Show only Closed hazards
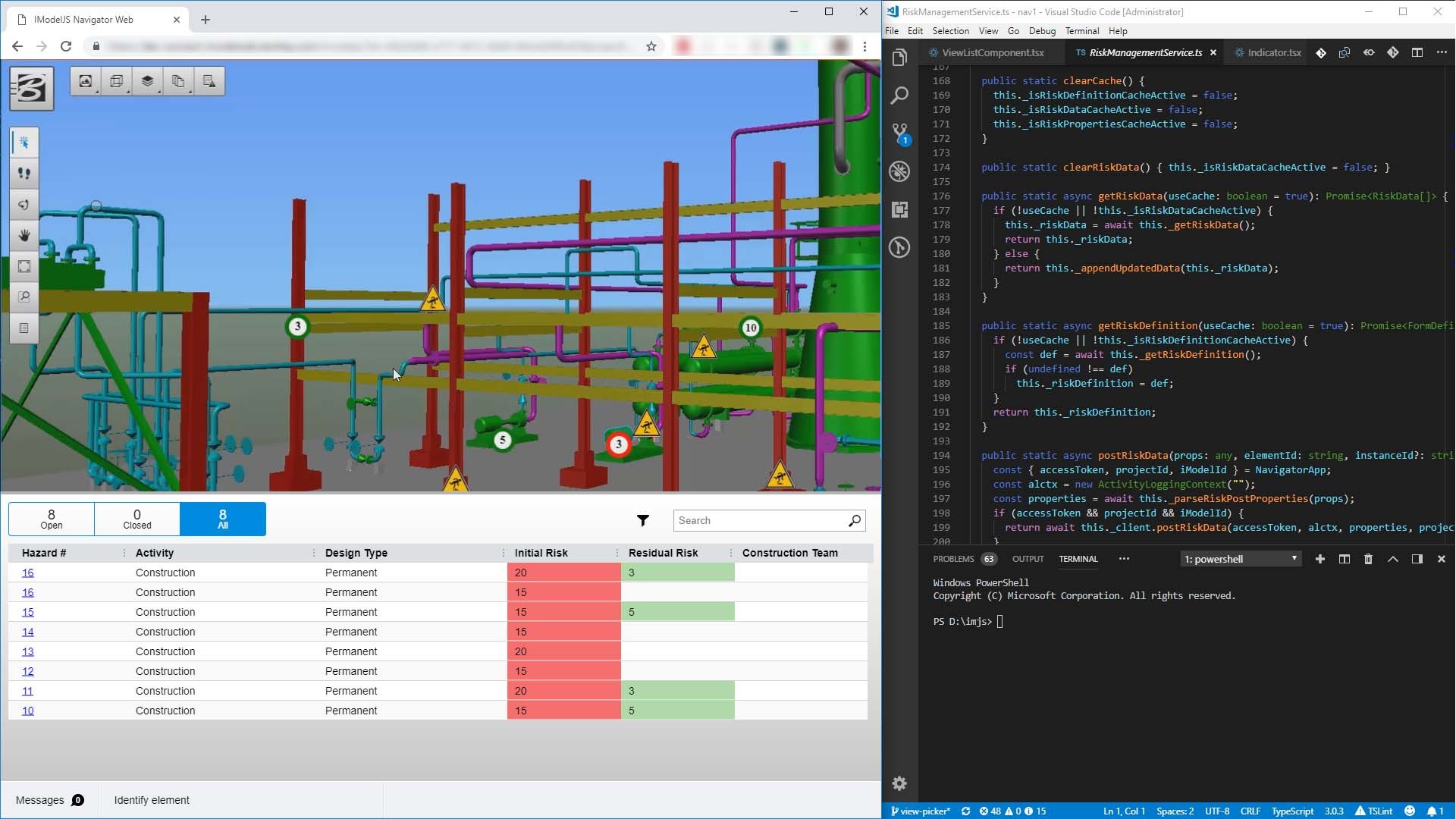 tap(137, 519)
